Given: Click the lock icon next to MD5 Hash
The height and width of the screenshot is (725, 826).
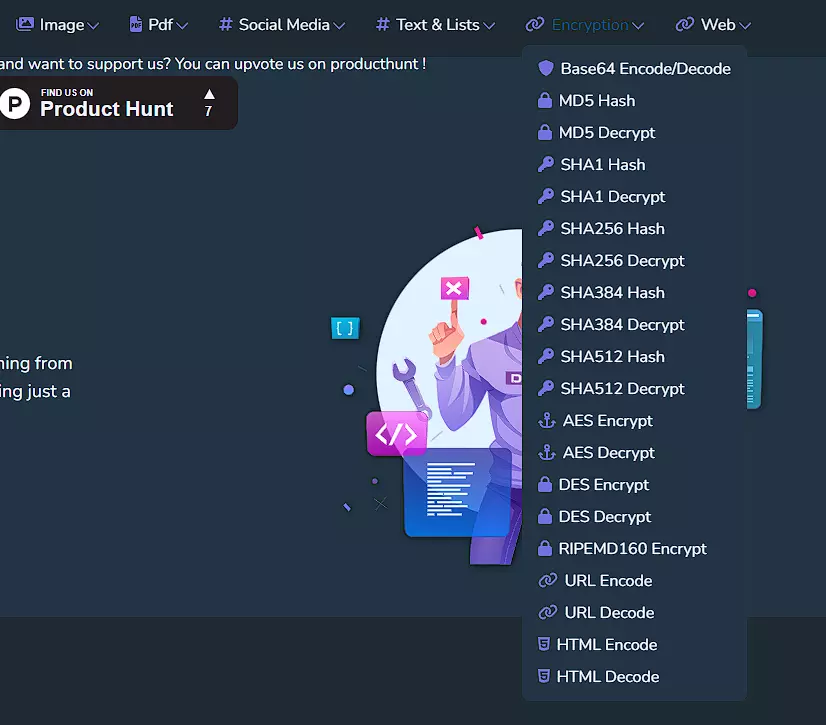Looking at the screenshot, I should tap(545, 101).
